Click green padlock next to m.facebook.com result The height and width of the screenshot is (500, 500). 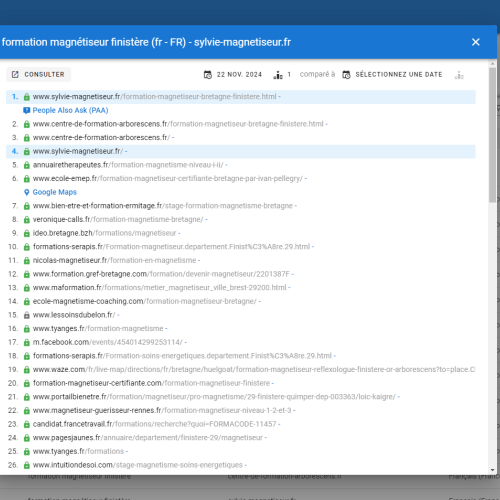pyautogui.click(x=27, y=342)
